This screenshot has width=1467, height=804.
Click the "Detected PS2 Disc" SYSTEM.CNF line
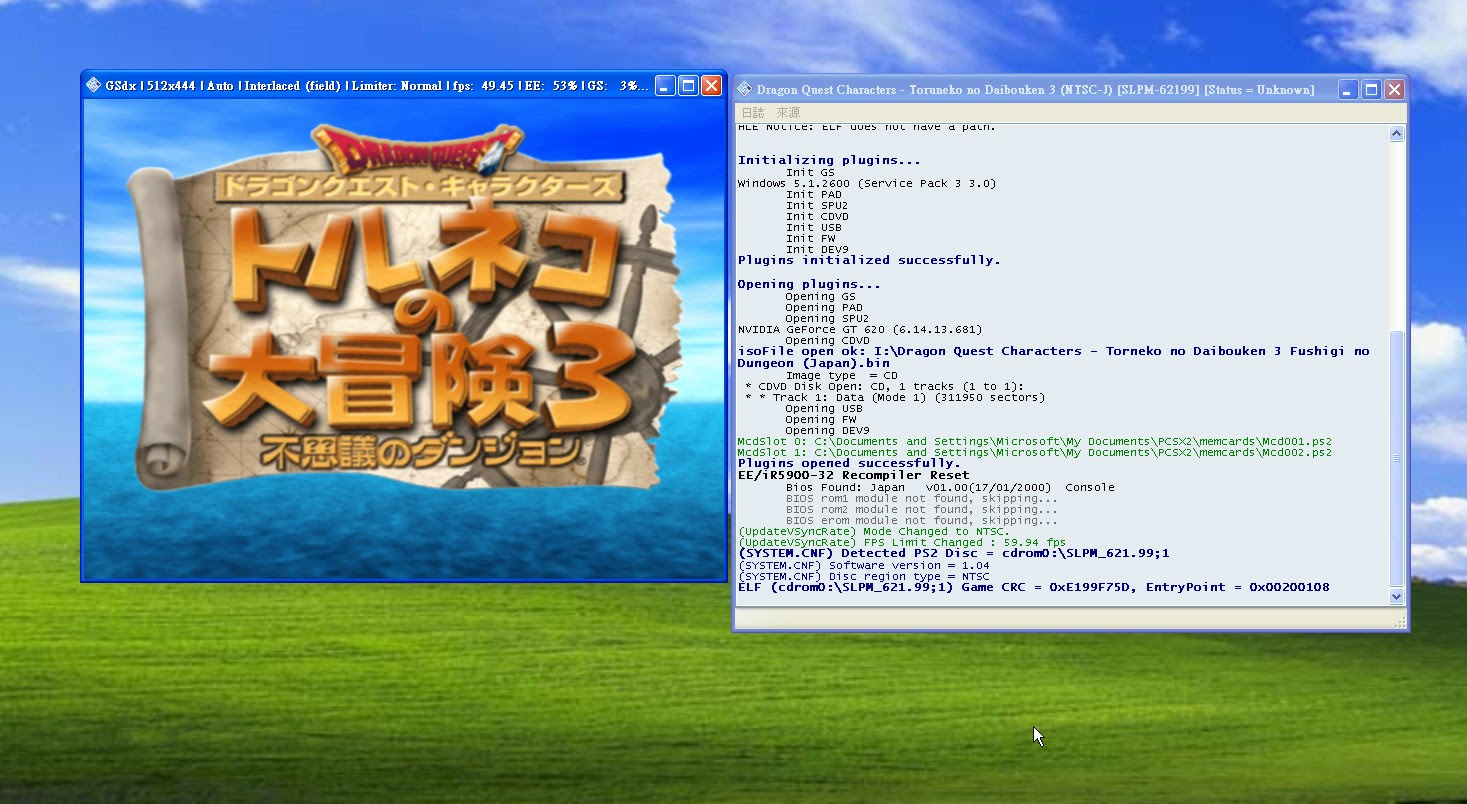[953, 553]
